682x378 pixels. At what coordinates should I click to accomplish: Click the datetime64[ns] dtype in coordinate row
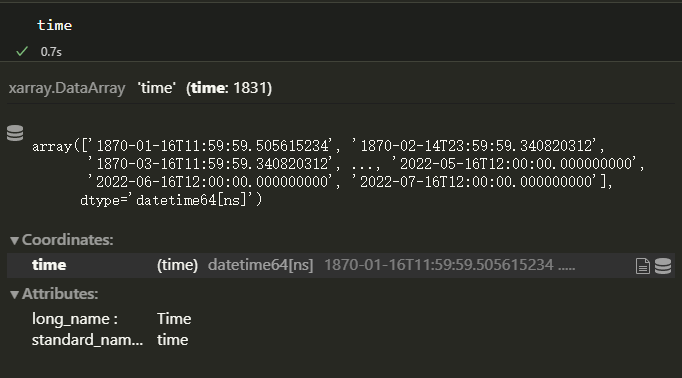[x=261, y=265]
